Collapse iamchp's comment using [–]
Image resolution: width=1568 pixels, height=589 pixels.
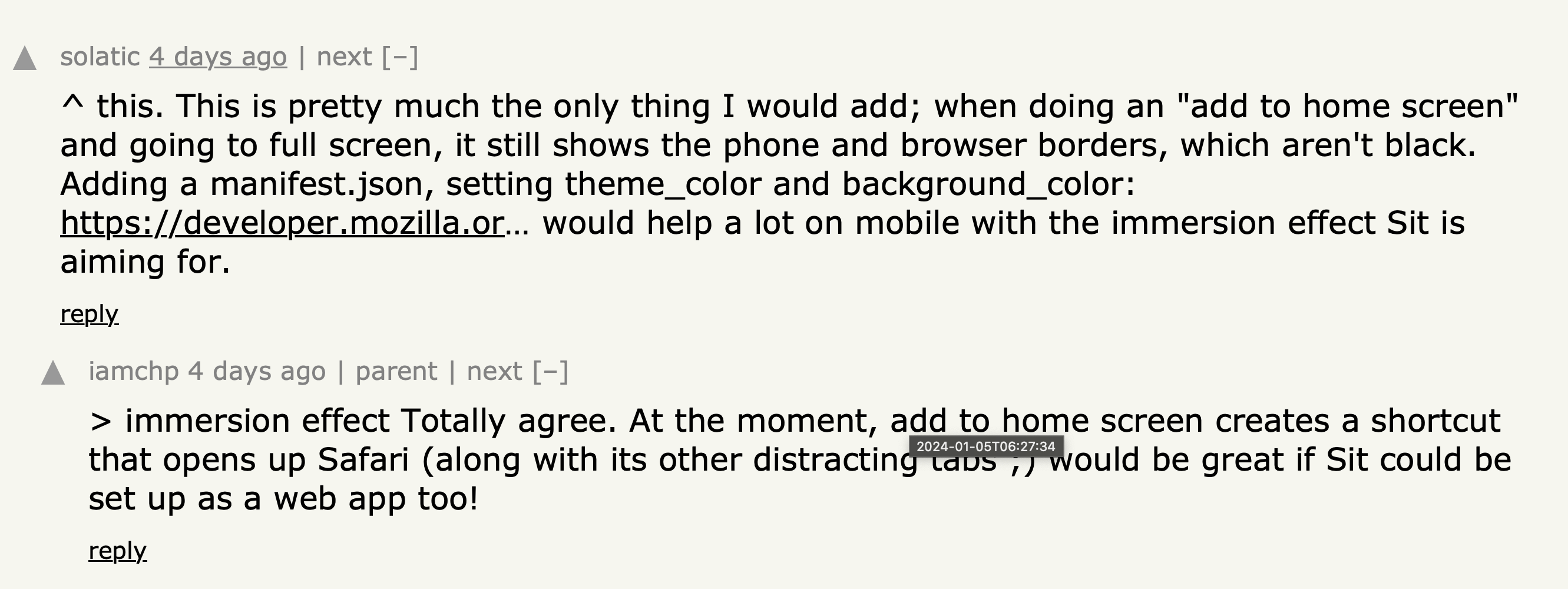(550, 371)
